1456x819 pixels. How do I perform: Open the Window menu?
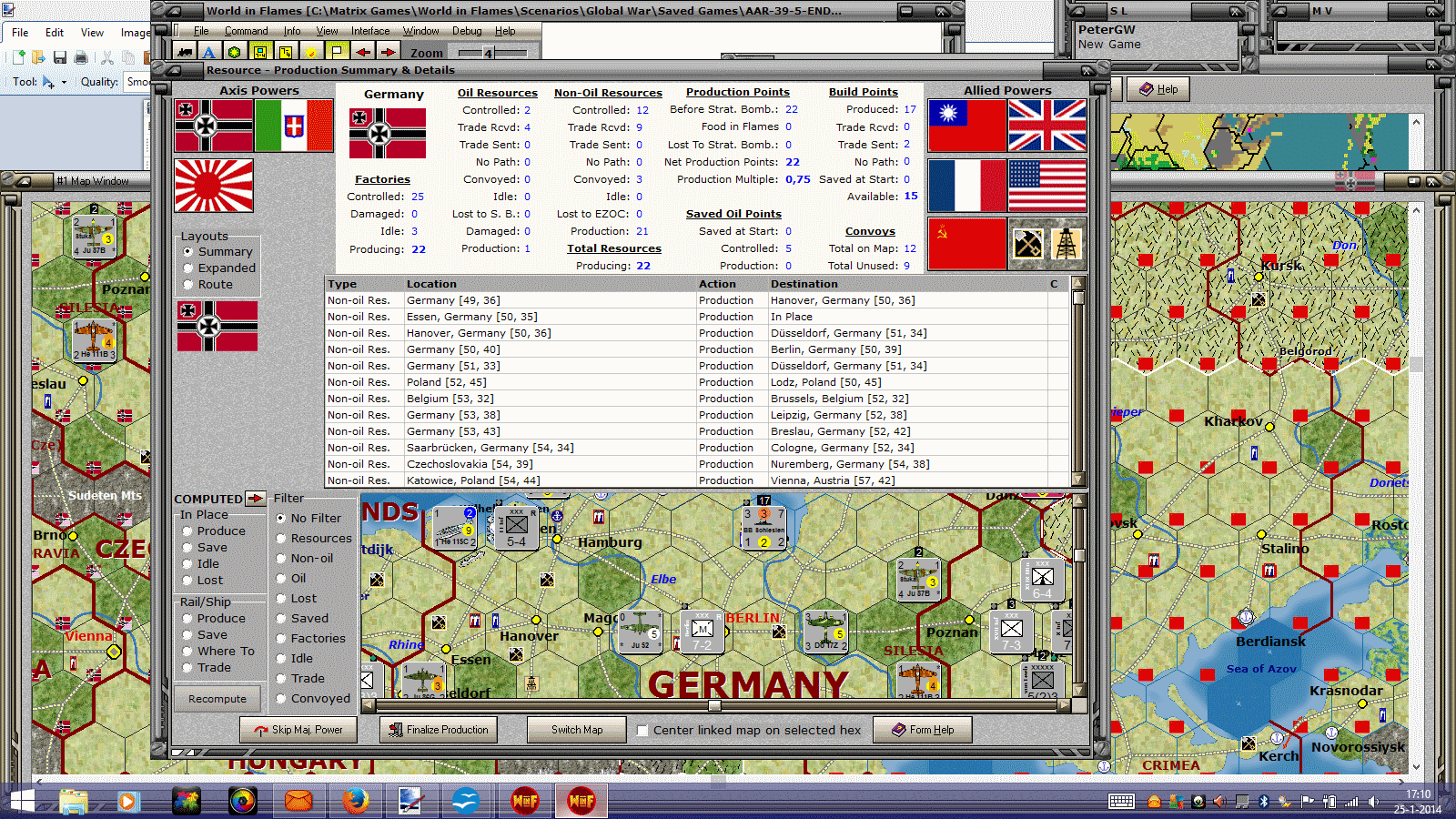420,31
